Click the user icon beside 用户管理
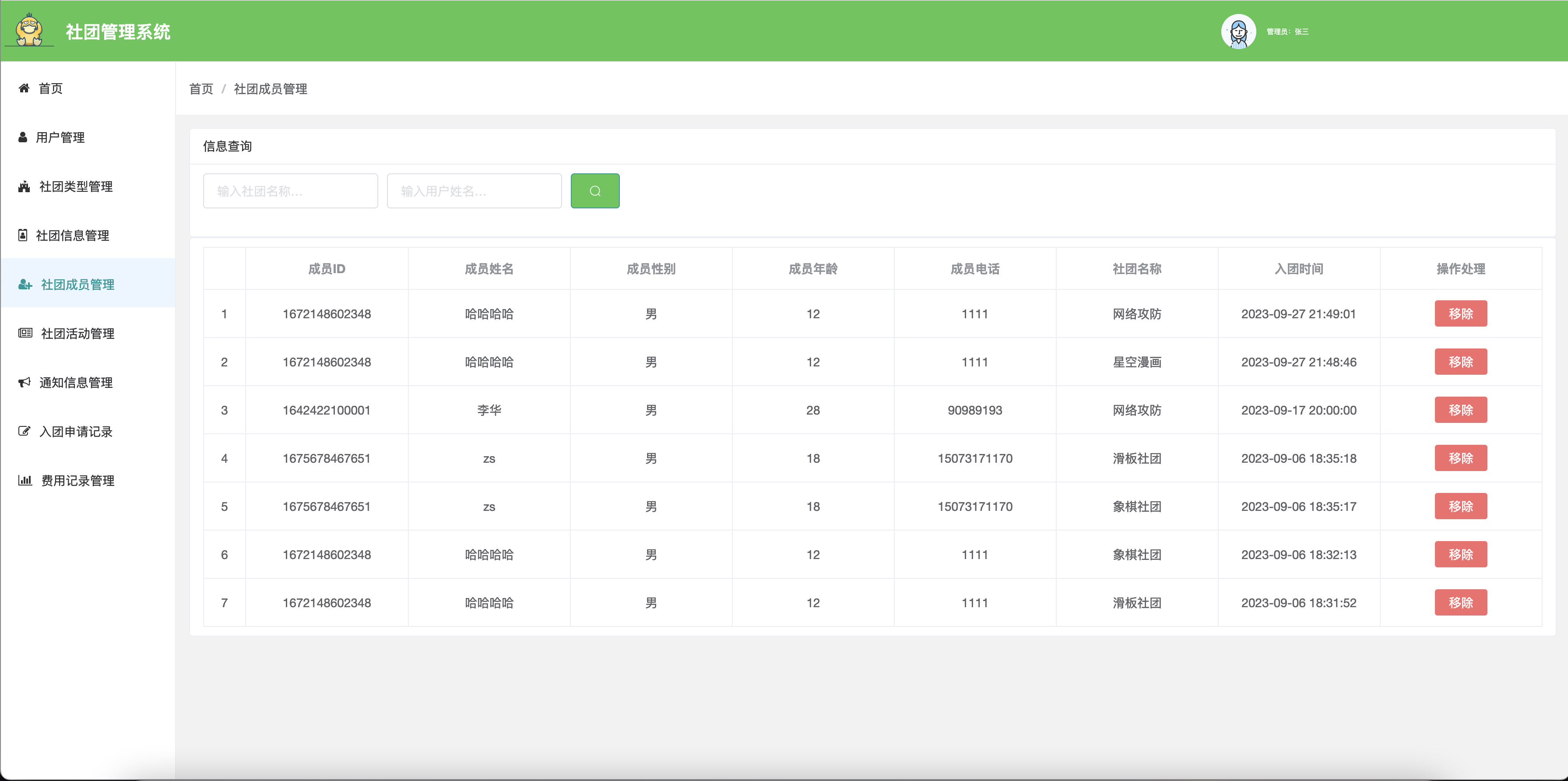Viewport: 1568px width, 781px height. (x=22, y=137)
